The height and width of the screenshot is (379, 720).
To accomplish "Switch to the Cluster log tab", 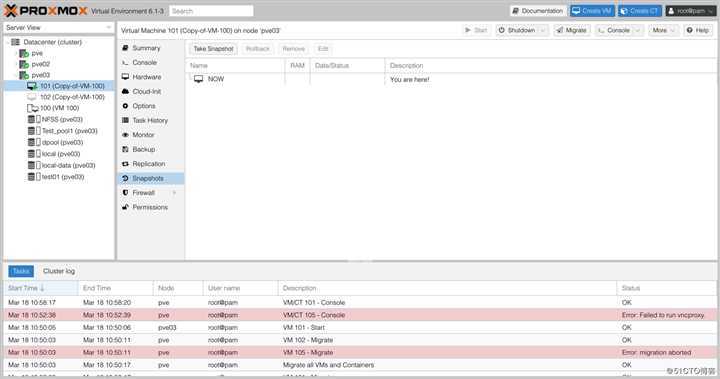I will pyautogui.click(x=59, y=271).
